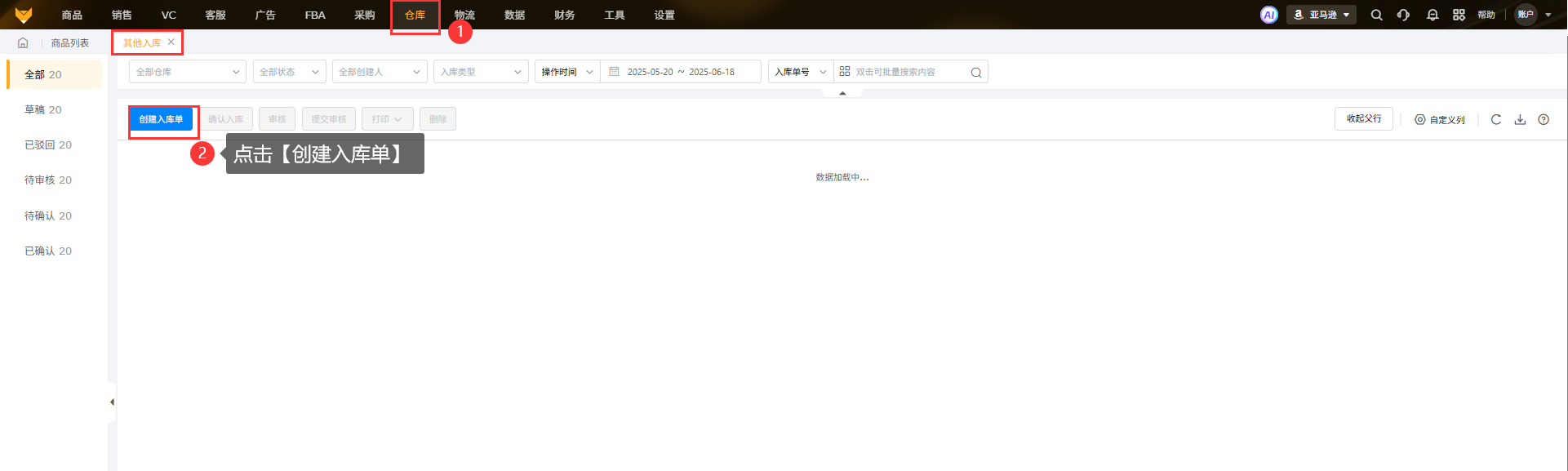
Task: Click the 提交审核 button
Action: tap(329, 119)
